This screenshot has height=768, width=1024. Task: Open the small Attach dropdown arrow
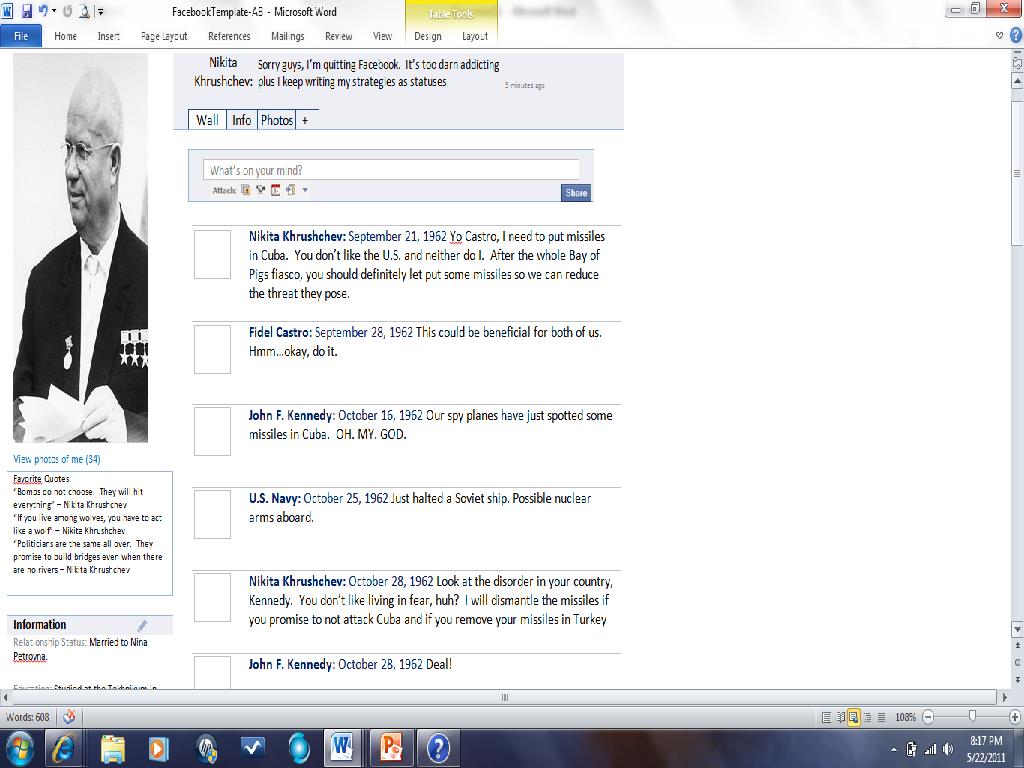click(305, 190)
